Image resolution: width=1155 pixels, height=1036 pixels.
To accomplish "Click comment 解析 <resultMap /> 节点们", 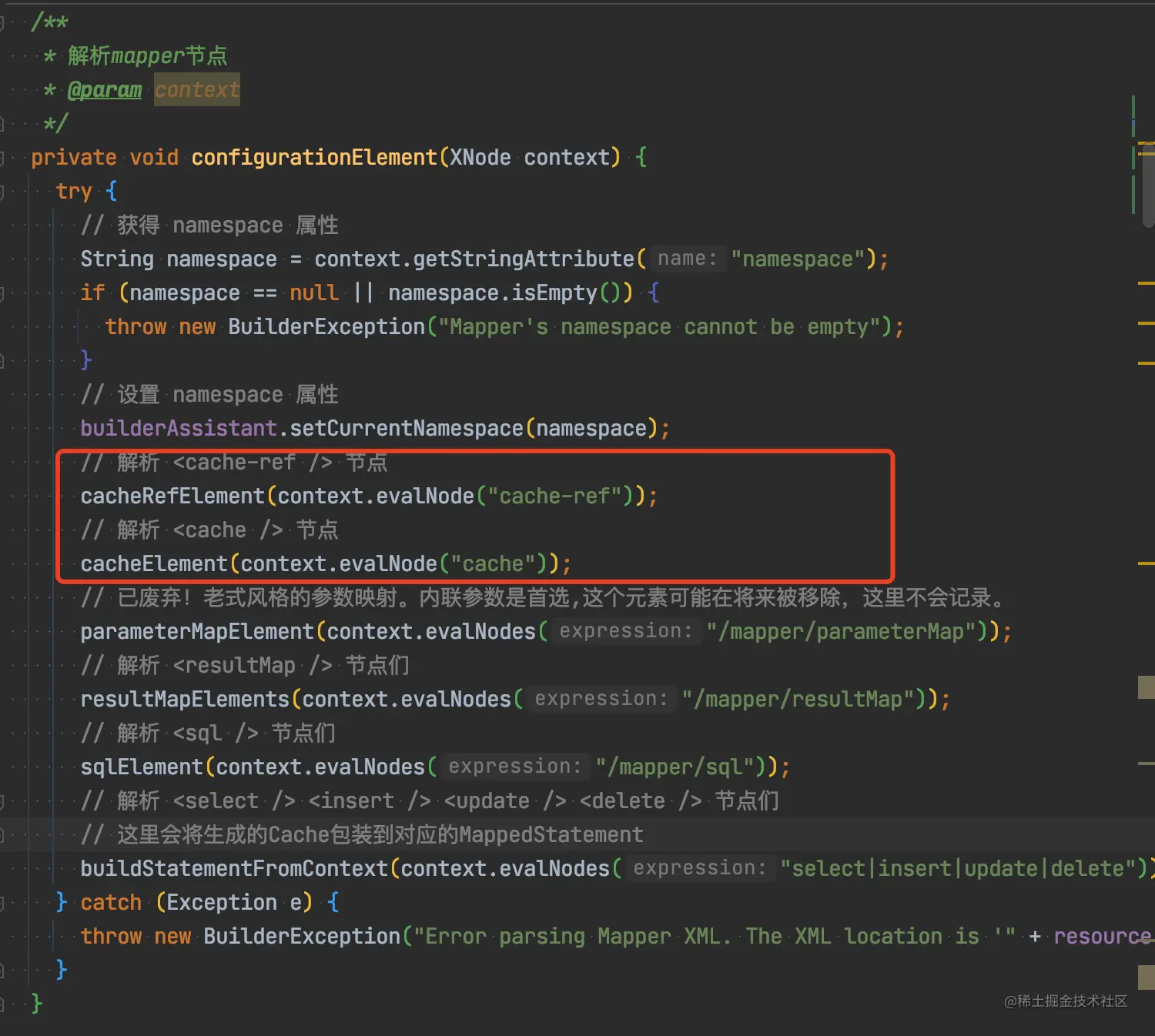I will point(245,666).
